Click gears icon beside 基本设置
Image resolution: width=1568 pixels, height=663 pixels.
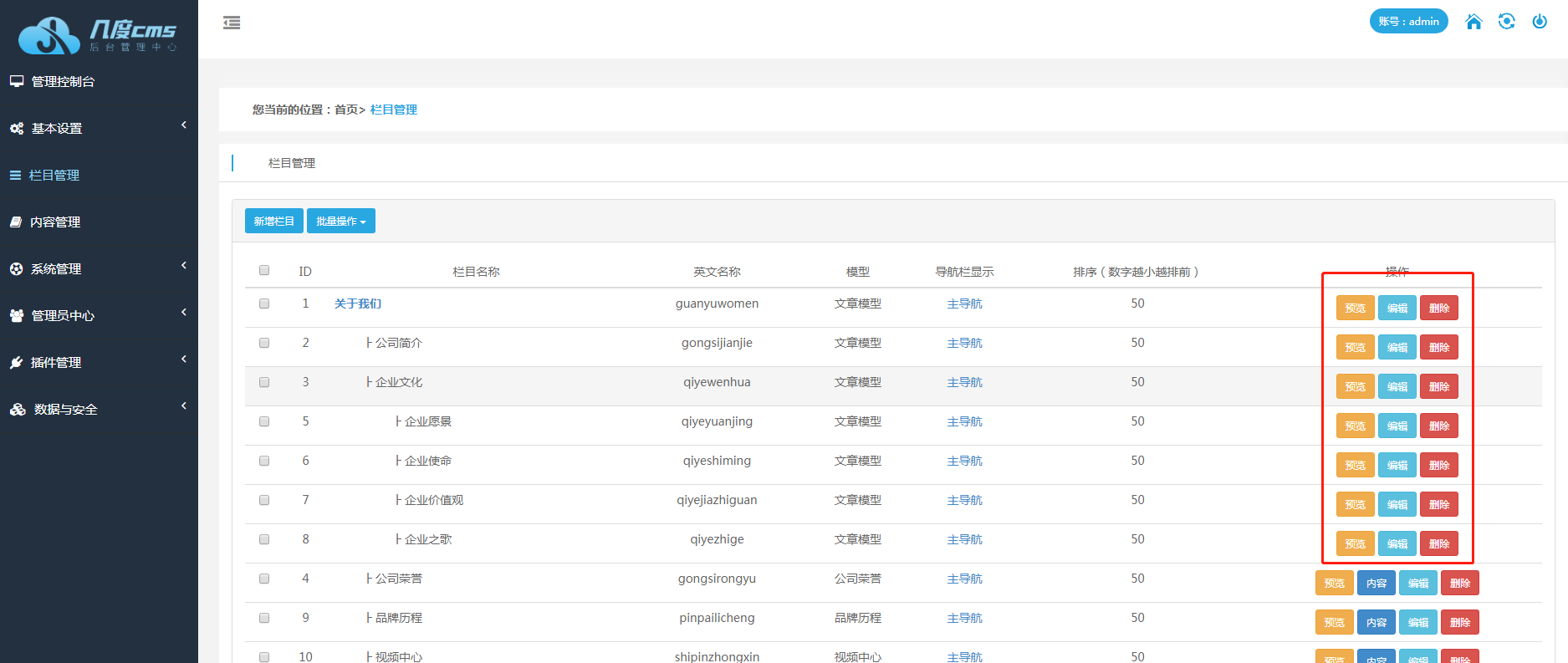[x=17, y=129]
